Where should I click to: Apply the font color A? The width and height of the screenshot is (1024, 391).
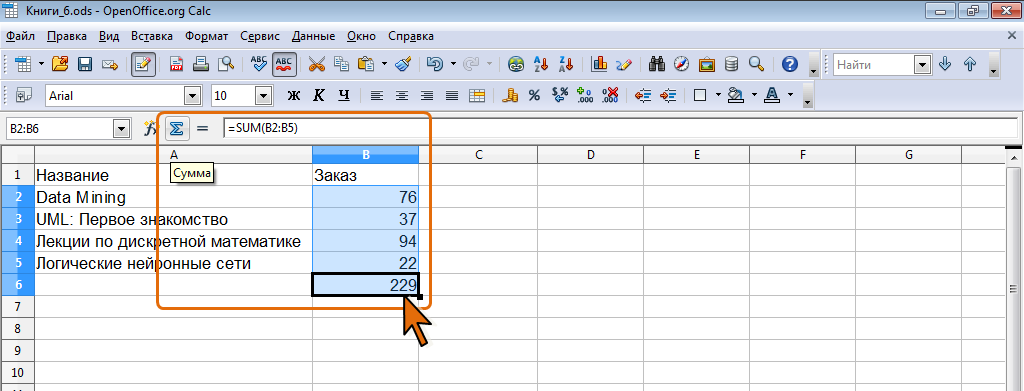click(773, 95)
